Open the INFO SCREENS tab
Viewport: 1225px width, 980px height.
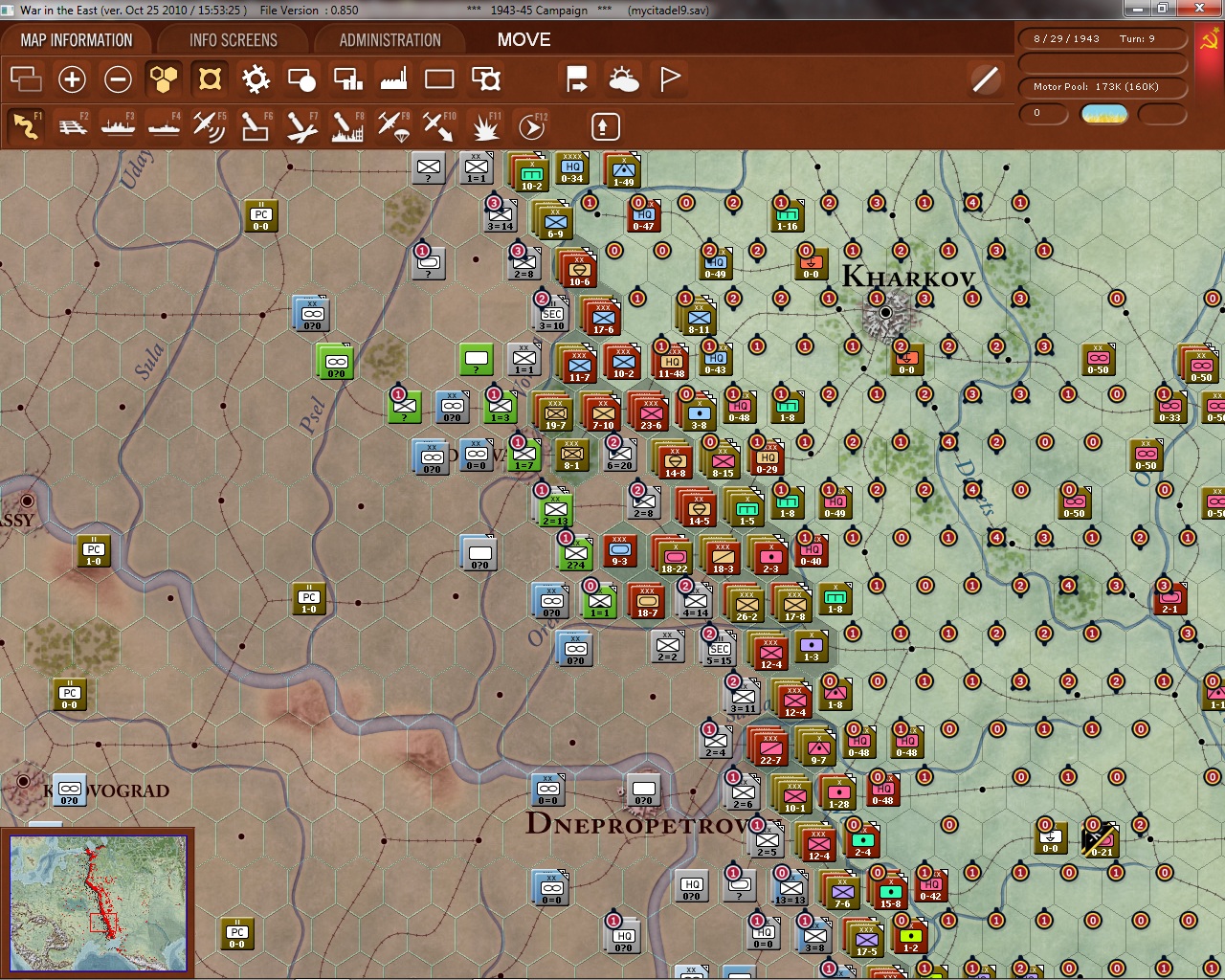(234, 40)
